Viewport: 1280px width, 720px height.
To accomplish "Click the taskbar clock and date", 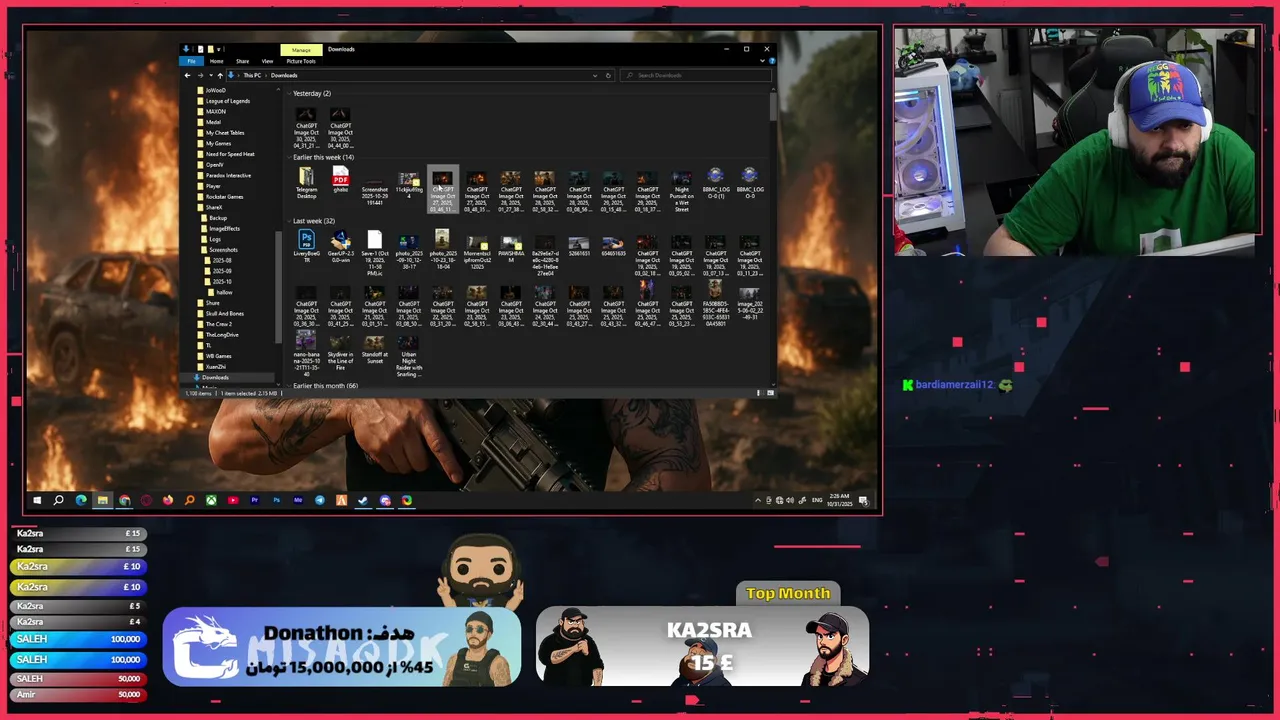I will [x=840, y=500].
